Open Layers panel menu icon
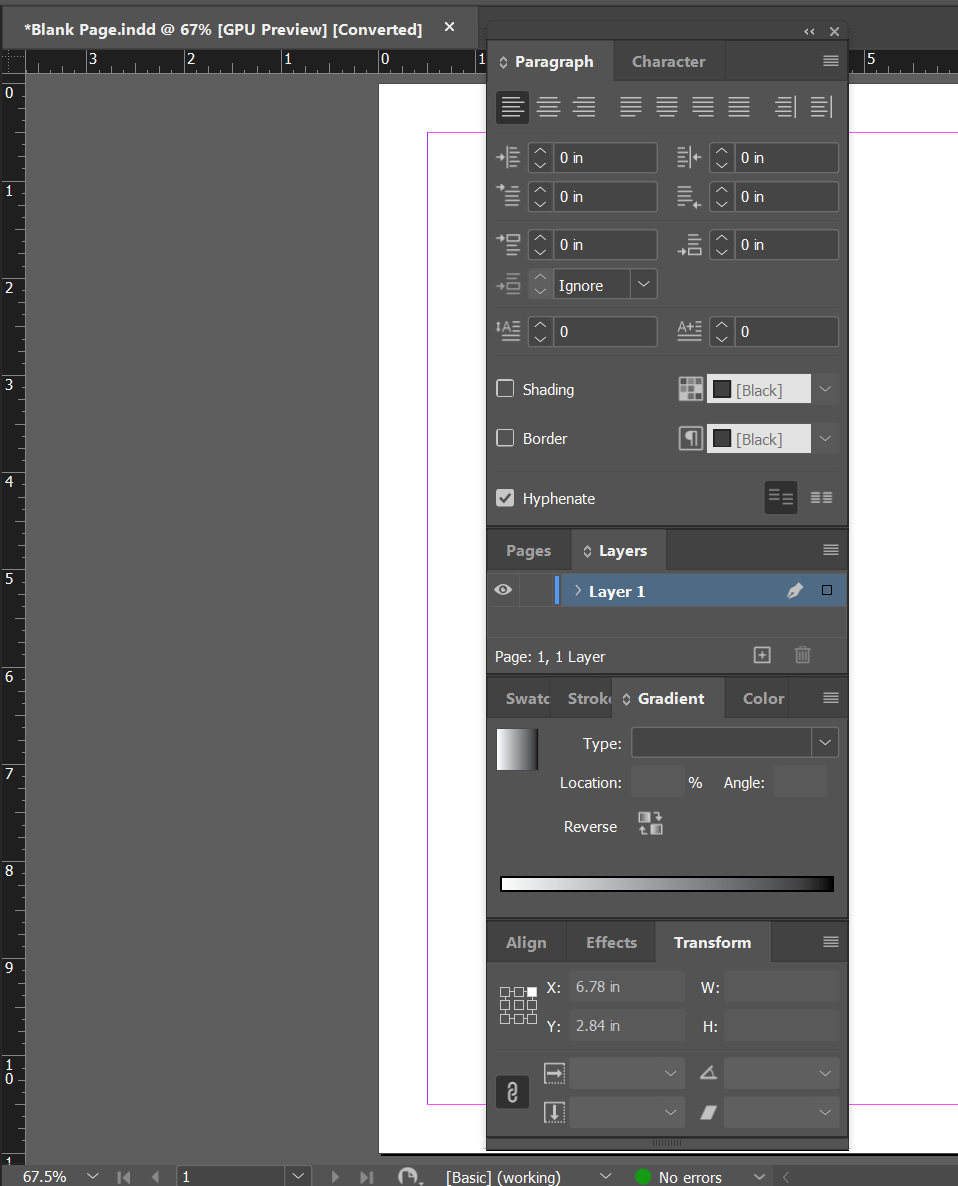 pyautogui.click(x=830, y=550)
